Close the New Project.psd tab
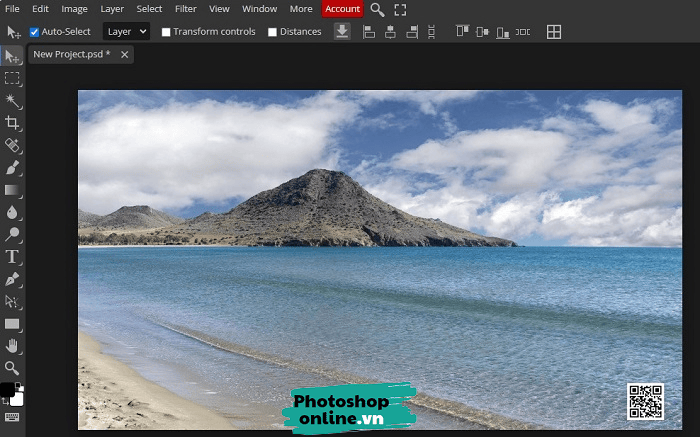 point(124,55)
